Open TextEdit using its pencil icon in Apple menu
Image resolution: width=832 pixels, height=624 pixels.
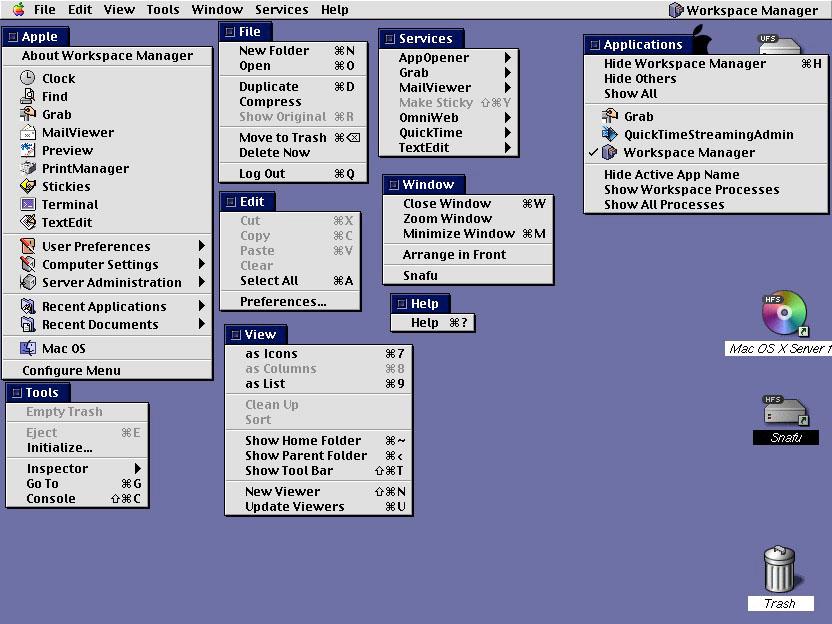tap(28, 222)
